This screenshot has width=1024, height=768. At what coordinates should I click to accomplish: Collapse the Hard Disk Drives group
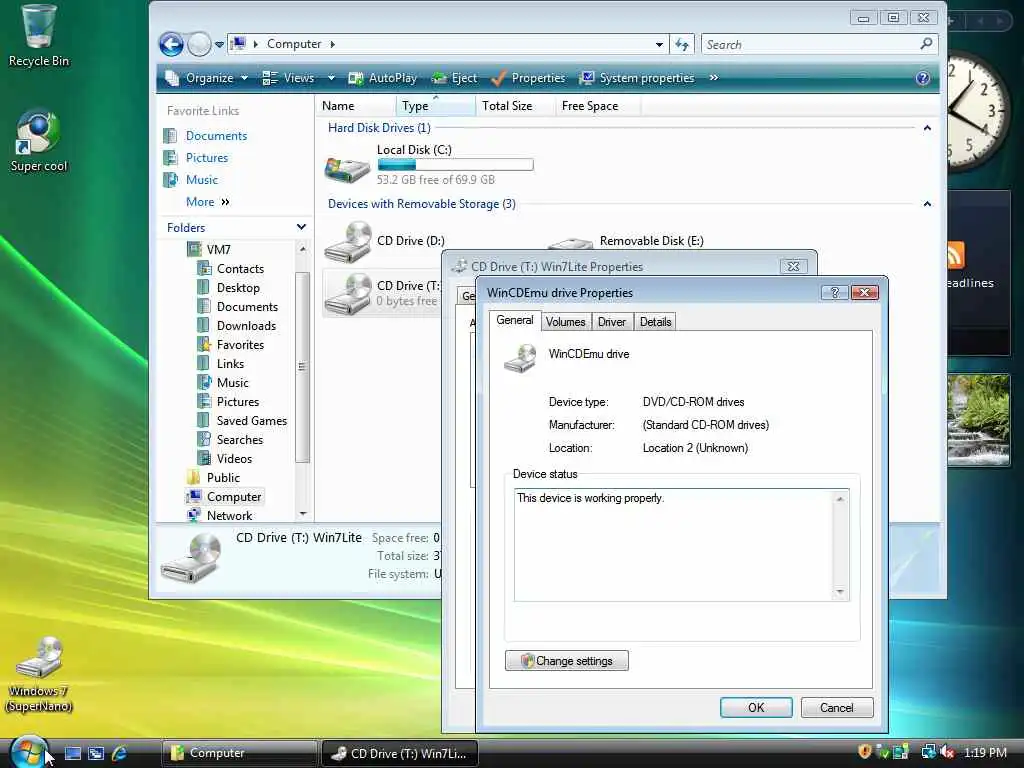click(x=927, y=128)
